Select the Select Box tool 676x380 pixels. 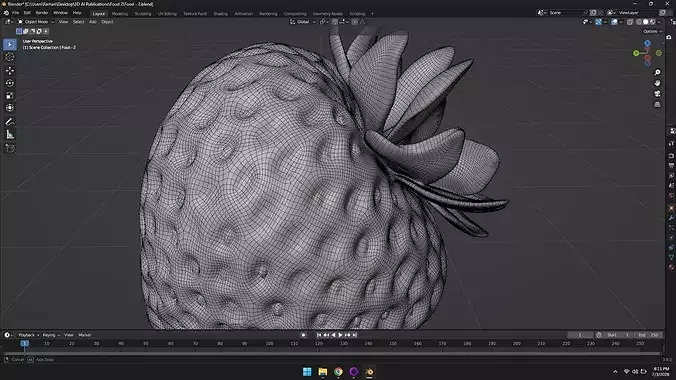pos(10,44)
